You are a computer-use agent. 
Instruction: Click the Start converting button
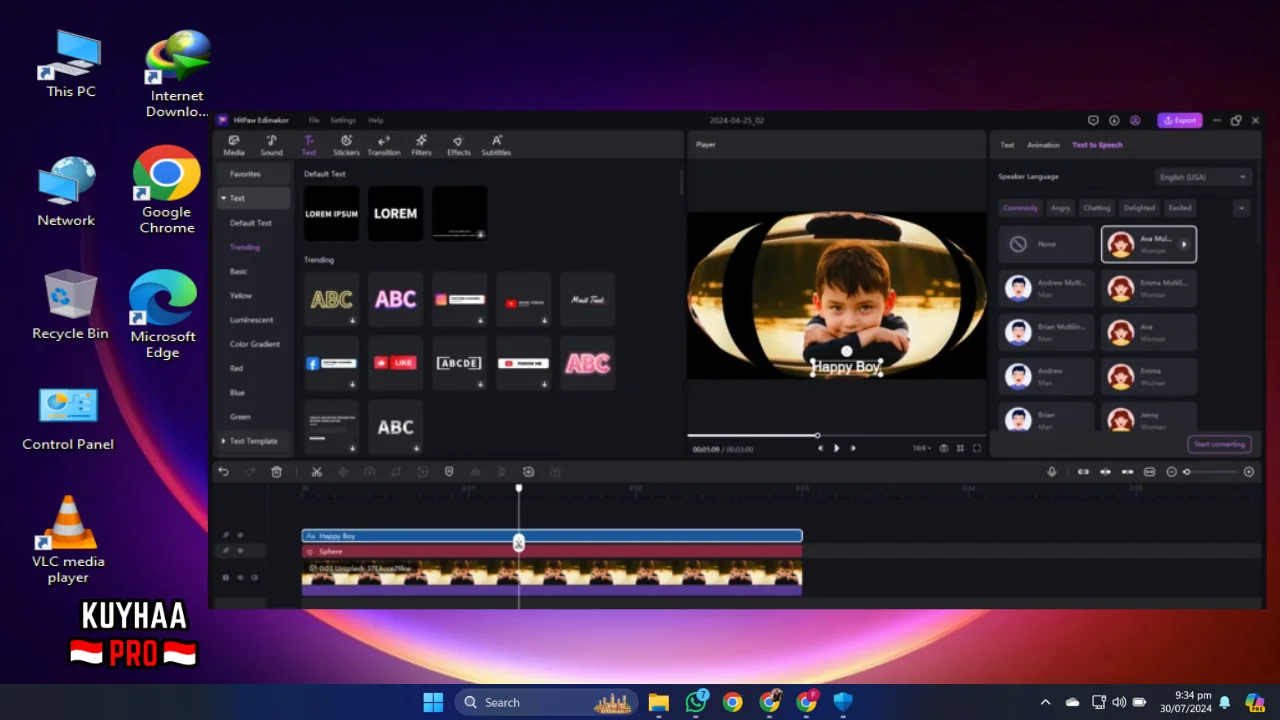click(x=1220, y=444)
